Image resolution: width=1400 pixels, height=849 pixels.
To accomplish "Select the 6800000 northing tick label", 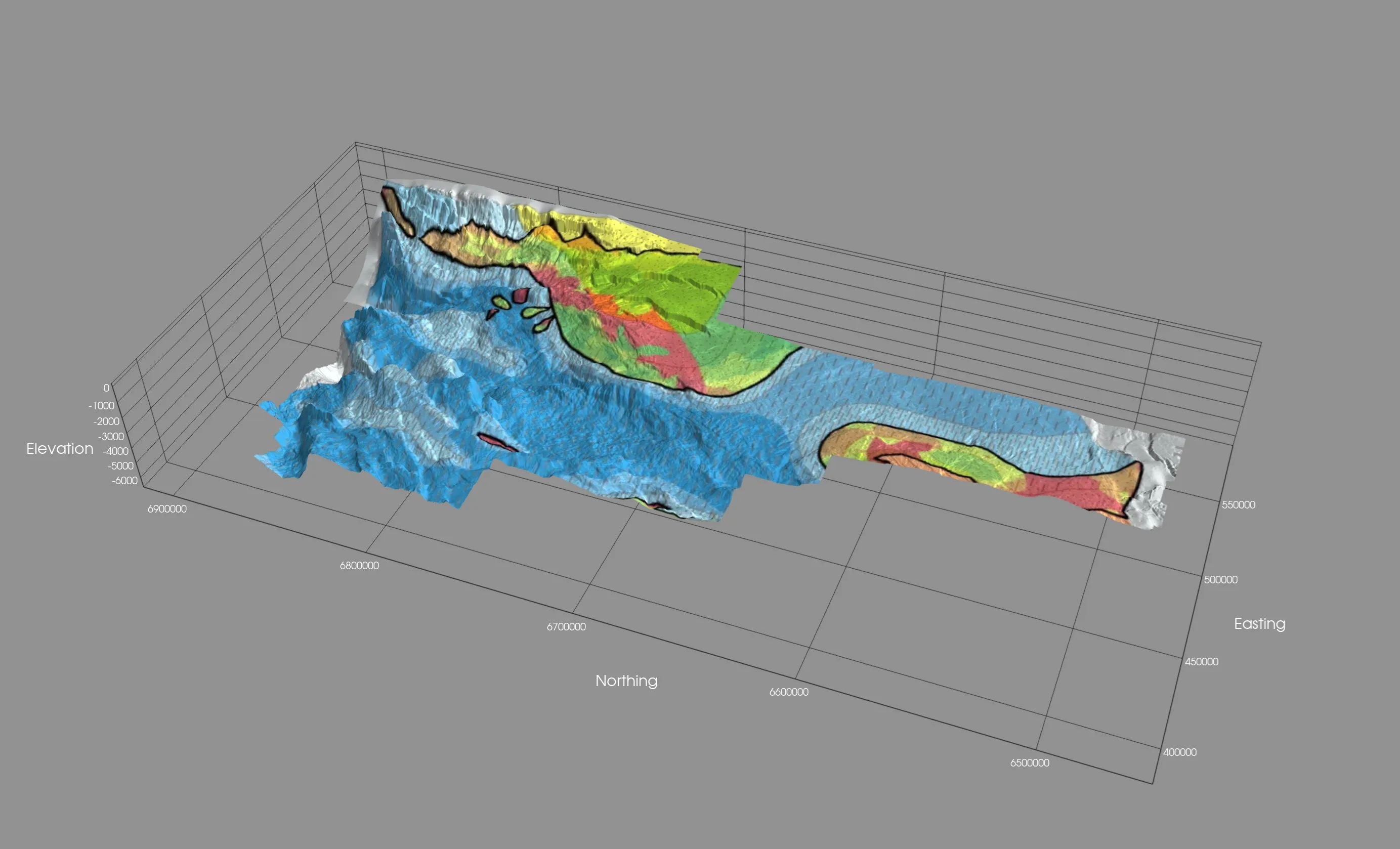I will 359,566.
